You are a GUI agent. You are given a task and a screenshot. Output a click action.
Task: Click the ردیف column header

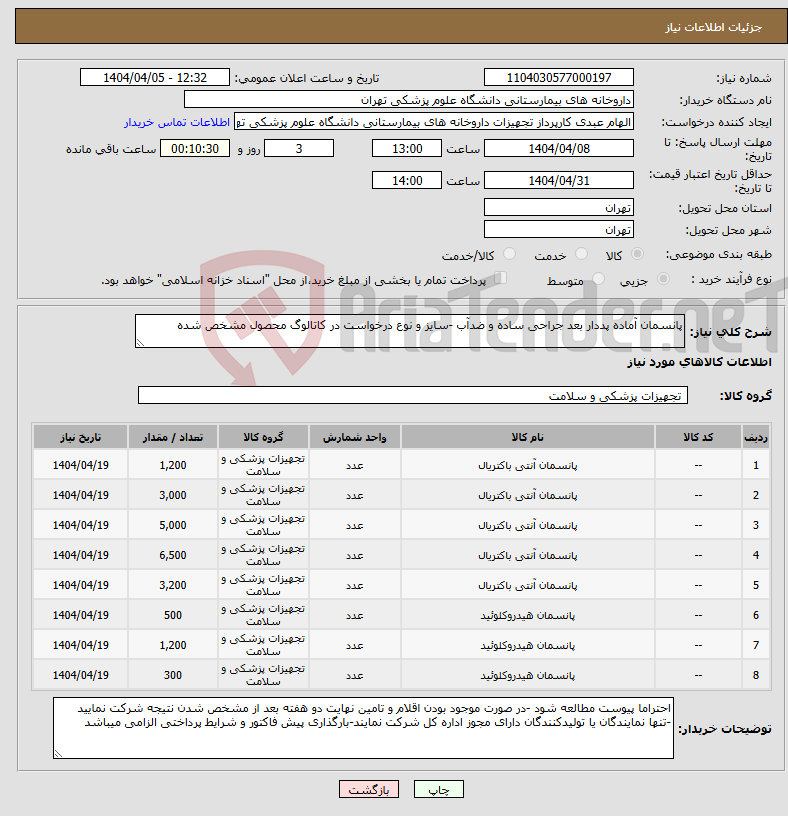(x=756, y=437)
